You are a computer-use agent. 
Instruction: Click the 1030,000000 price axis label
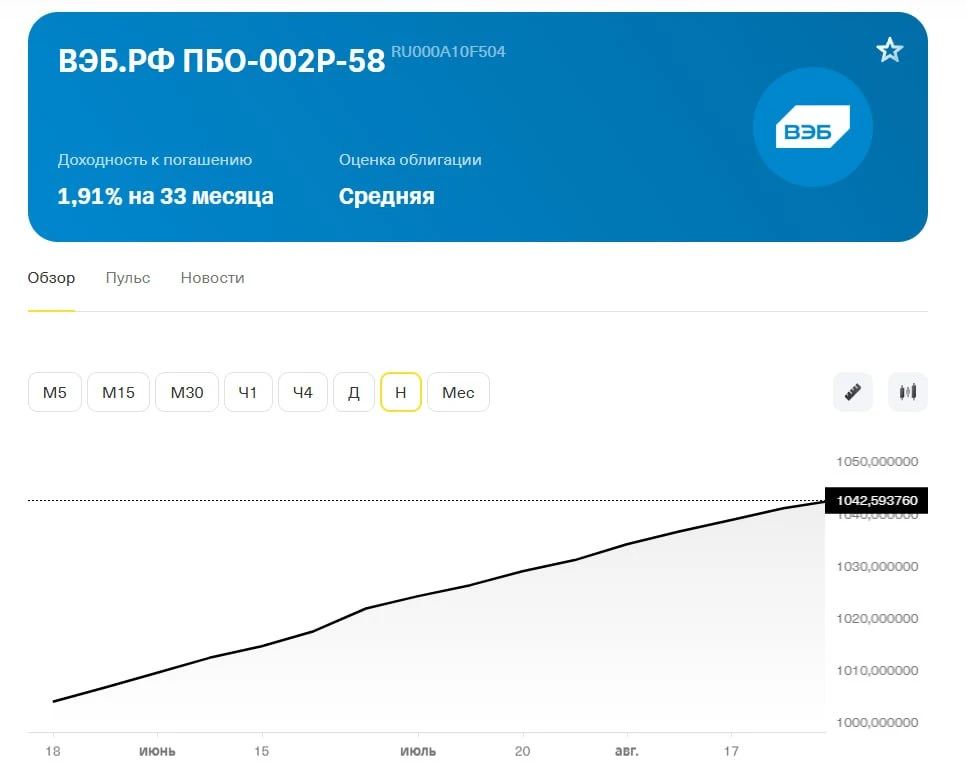coord(877,566)
